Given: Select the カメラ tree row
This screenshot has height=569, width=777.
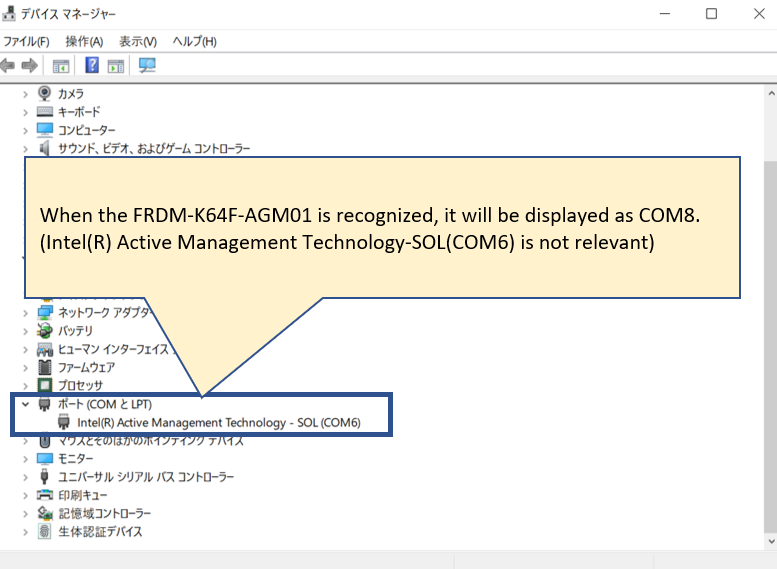Looking at the screenshot, I should tap(71, 94).
